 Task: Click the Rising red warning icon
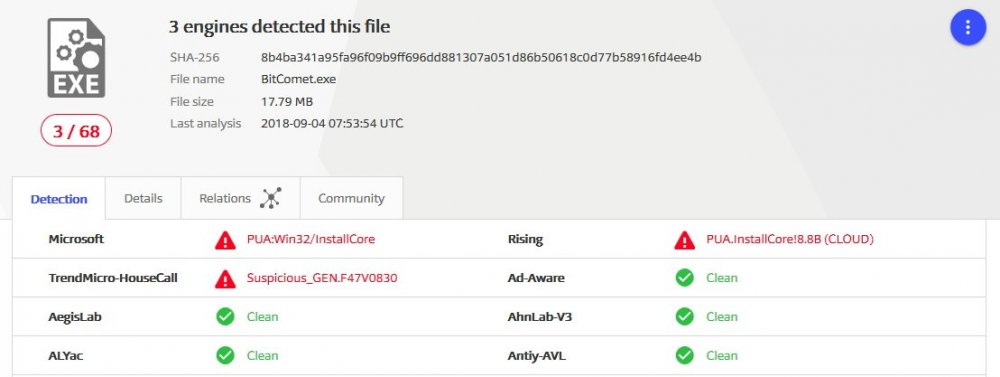[684, 240]
